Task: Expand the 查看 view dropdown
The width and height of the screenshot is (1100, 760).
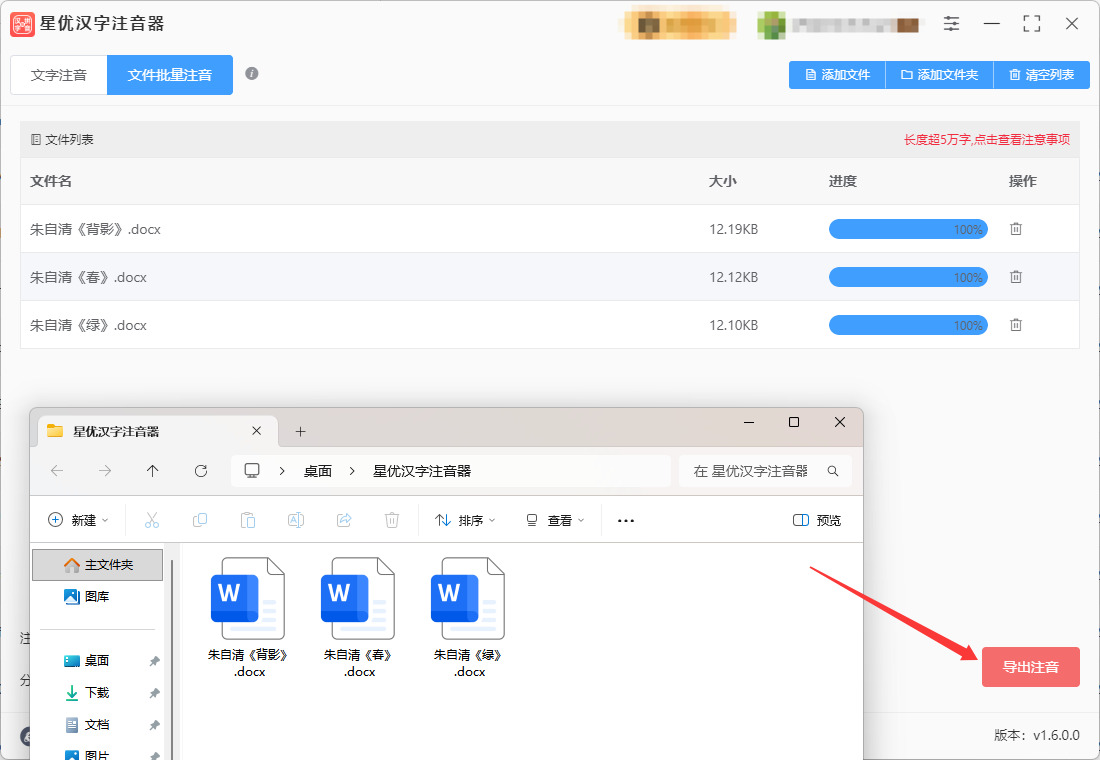Action: (555, 520)
